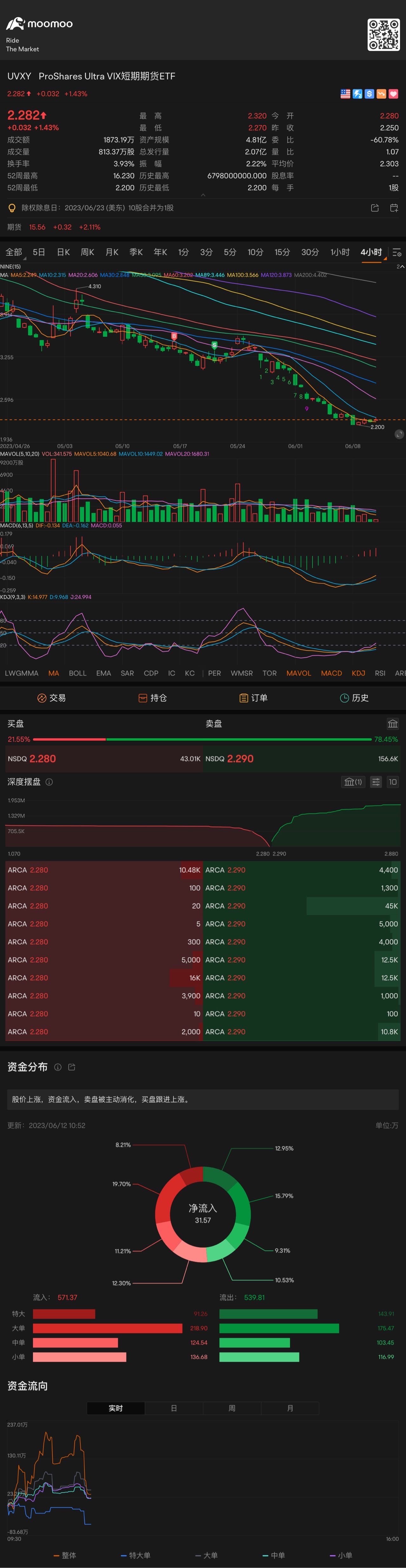
Task: Switch to the 季K chart tab
Action: click(136, 252)
